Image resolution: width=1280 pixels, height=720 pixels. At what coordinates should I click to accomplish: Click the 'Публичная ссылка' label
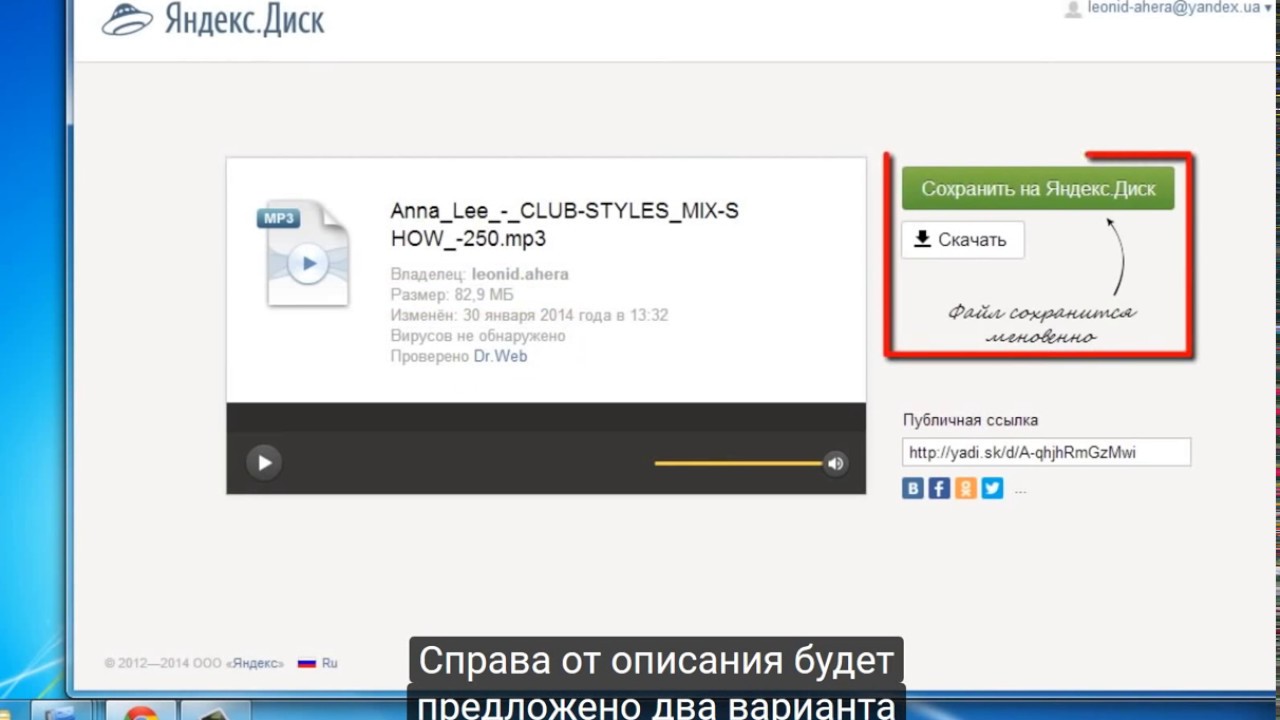pyautogui.click(x=970, y=420)
